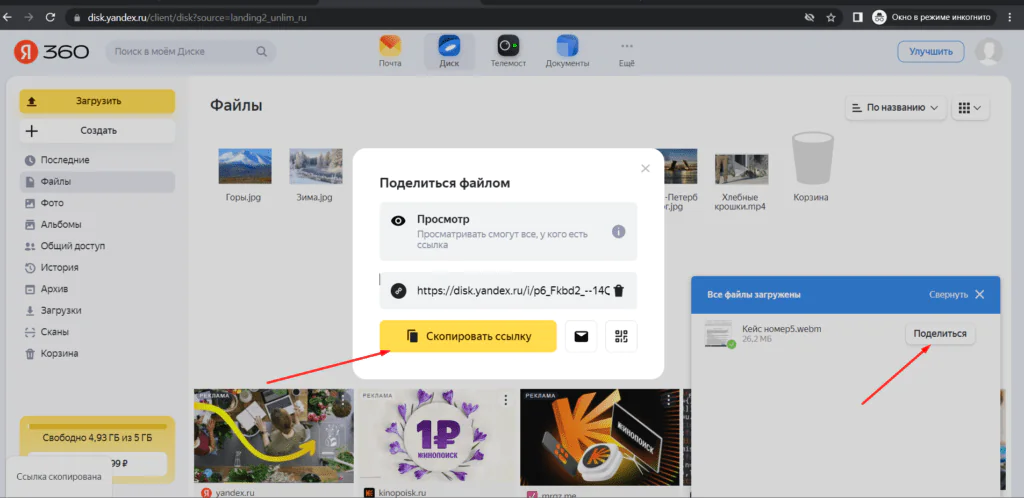Screen dimensions: 1024x498
Task: Select the Горы.jpg thumbnail
Action: (x=245, y=166)
